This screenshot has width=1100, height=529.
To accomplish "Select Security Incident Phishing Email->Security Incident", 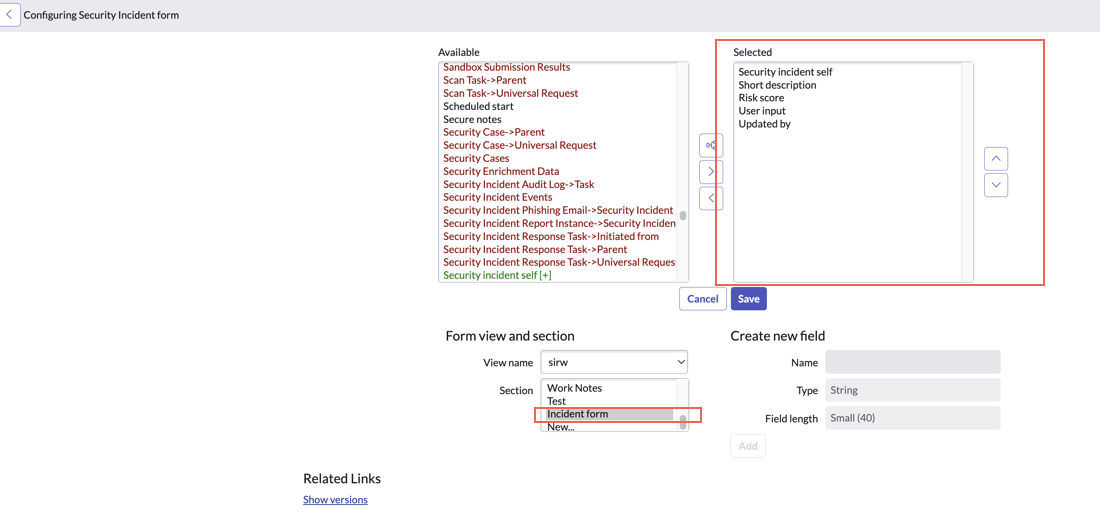I will (558, 210).
